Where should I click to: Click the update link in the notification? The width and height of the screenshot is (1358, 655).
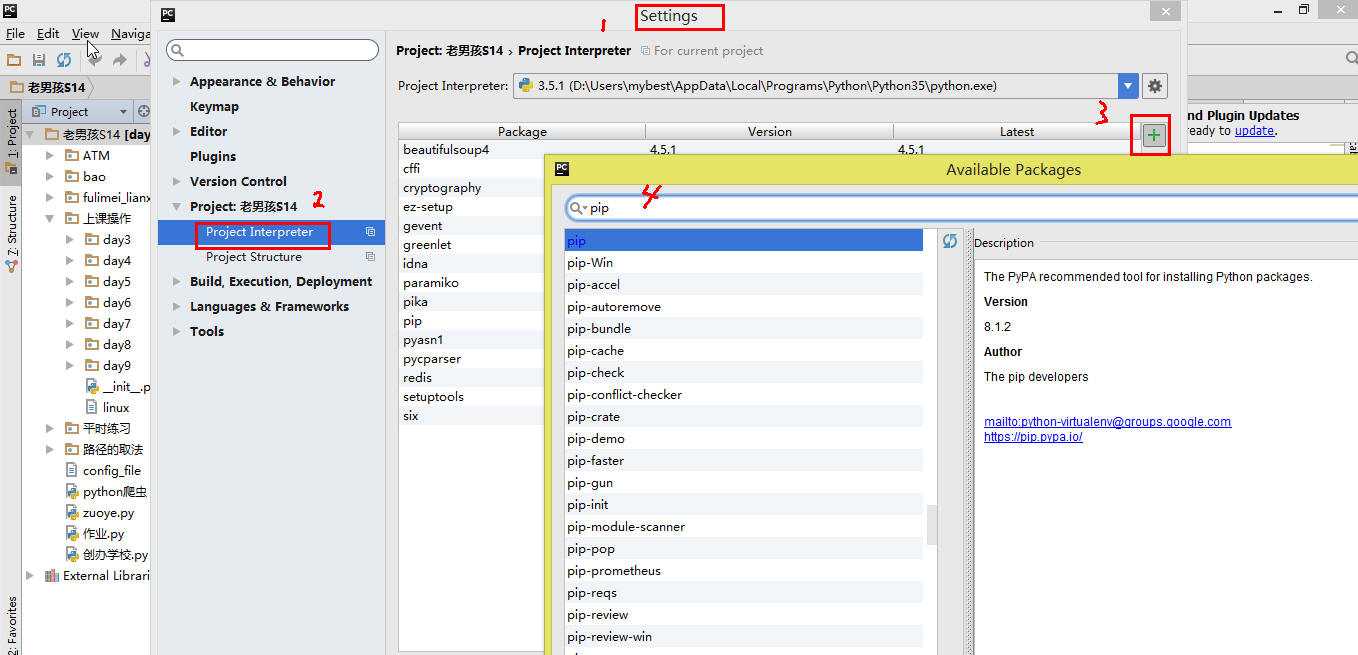[x=1254, y=131]
